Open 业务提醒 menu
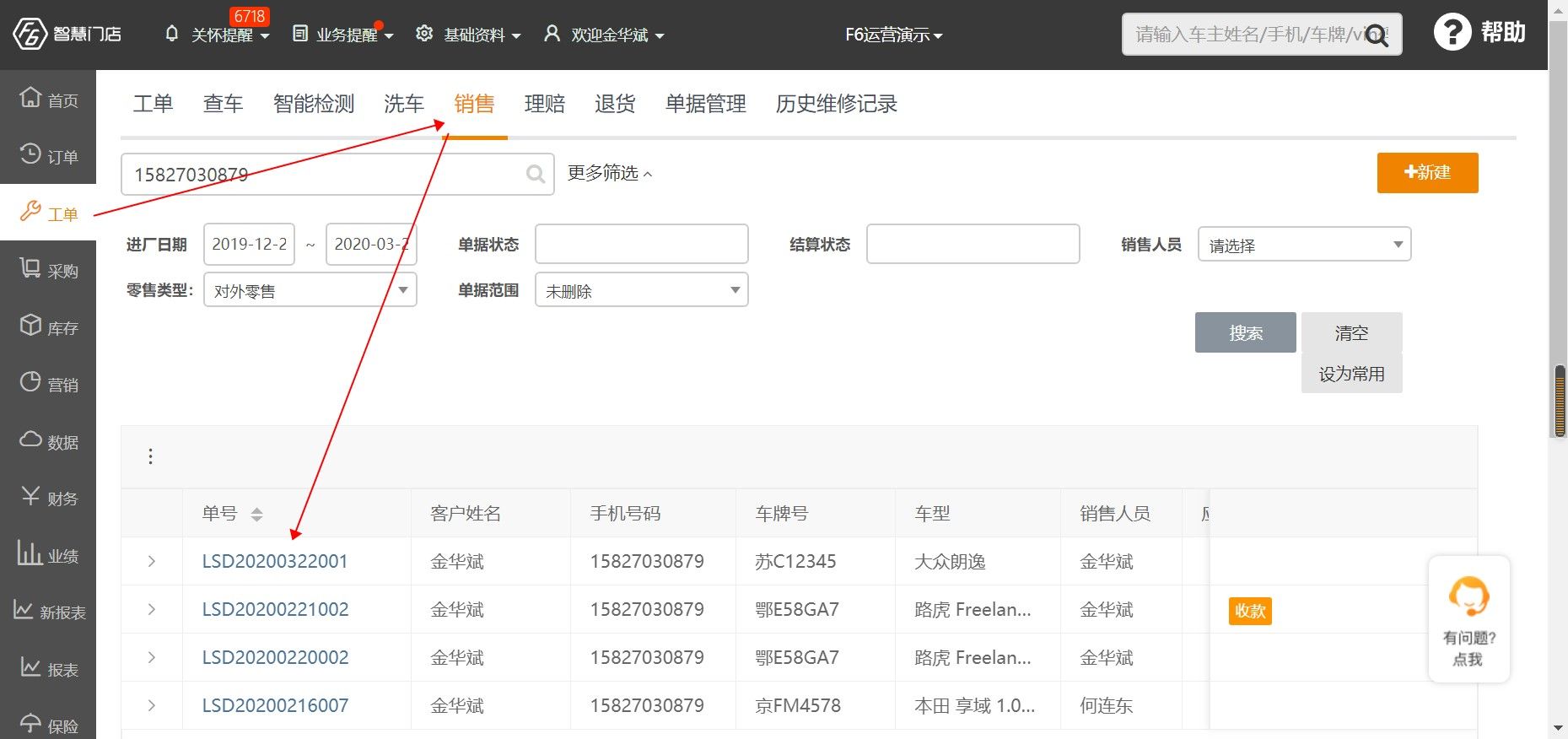The width and height of the screenshot is (1568, 739). pos(342,35)
